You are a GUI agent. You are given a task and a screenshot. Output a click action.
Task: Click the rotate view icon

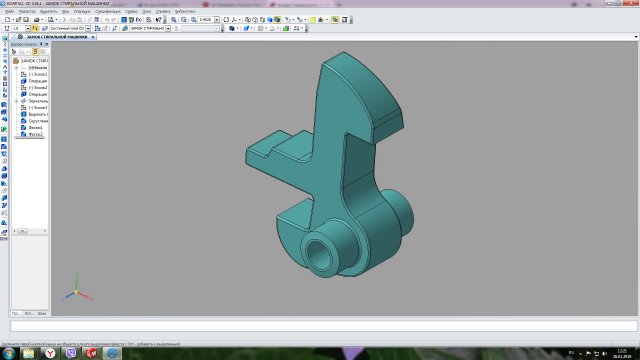coord(226,20)
